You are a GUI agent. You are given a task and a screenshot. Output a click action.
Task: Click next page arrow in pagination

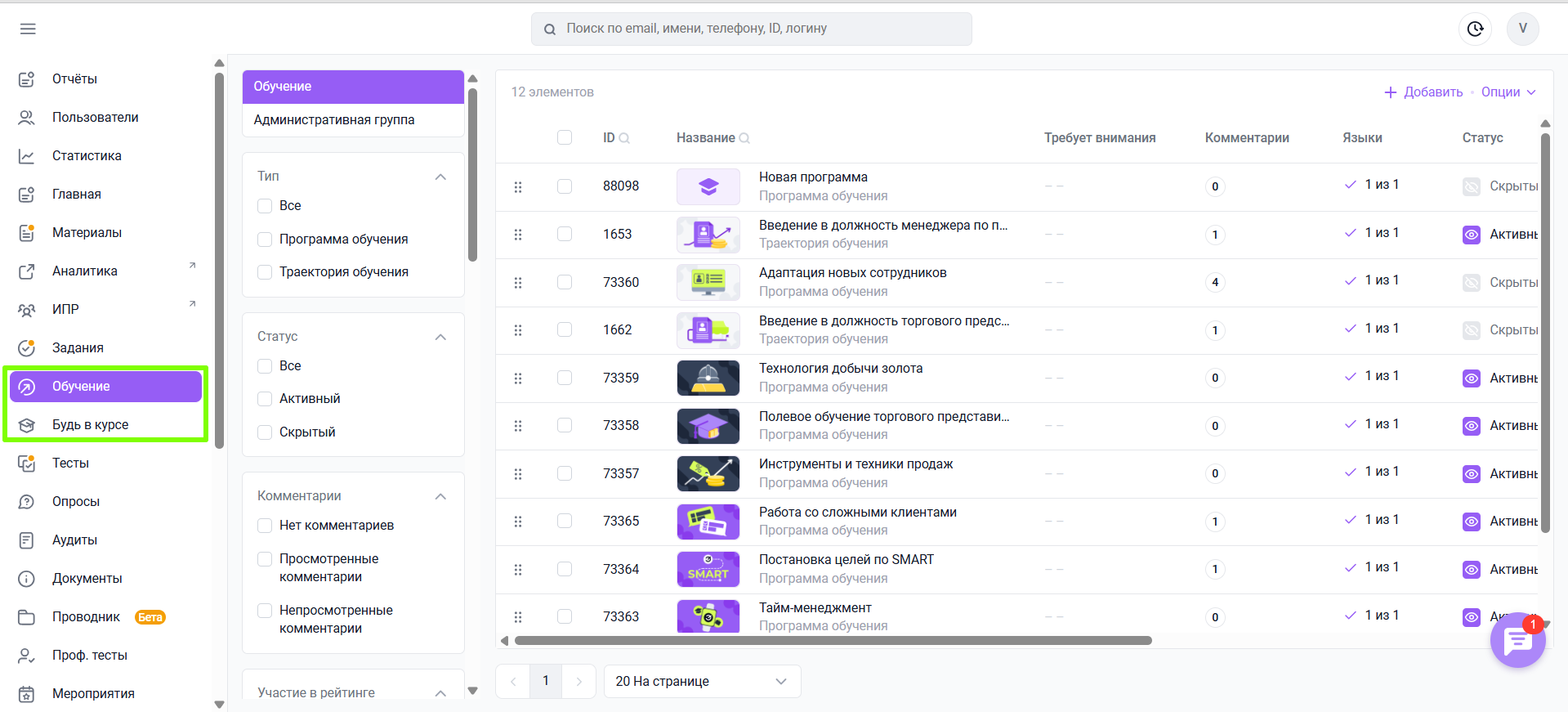point(579,682)
